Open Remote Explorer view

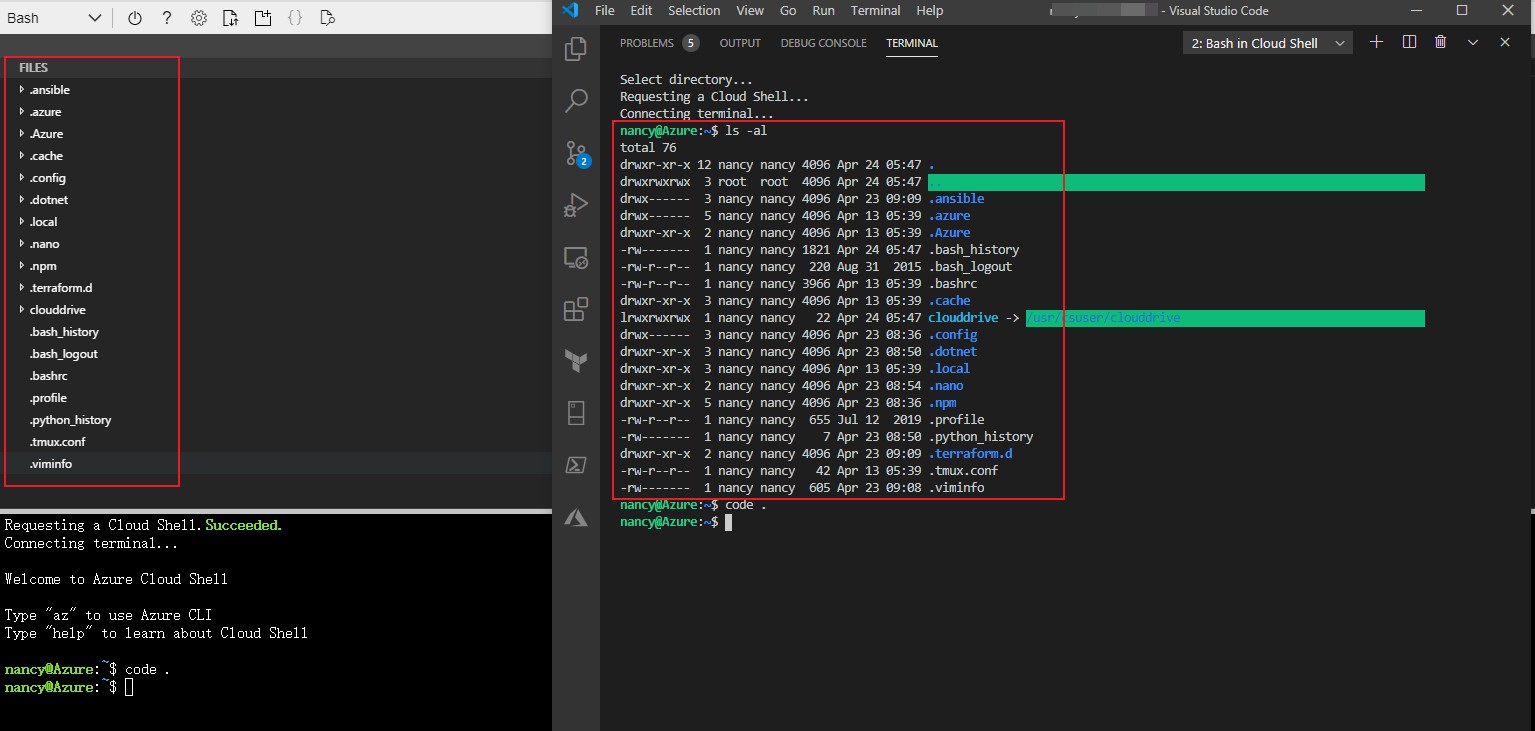tap(576, 257)
